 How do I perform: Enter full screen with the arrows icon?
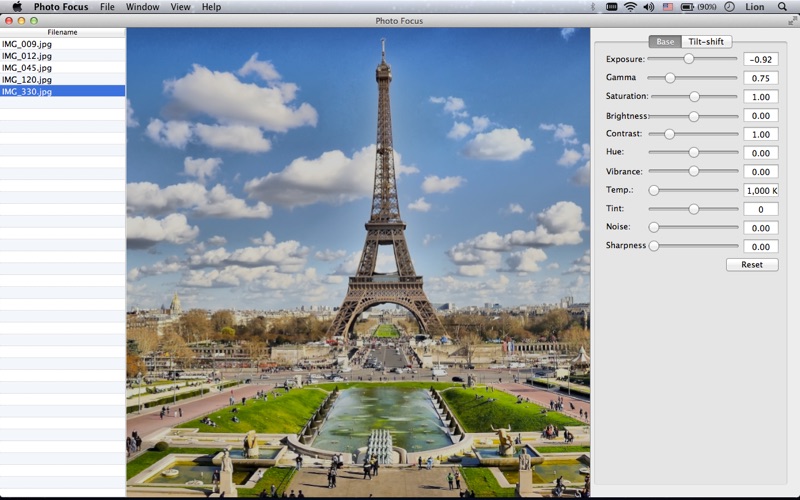[x=792, y=20]
